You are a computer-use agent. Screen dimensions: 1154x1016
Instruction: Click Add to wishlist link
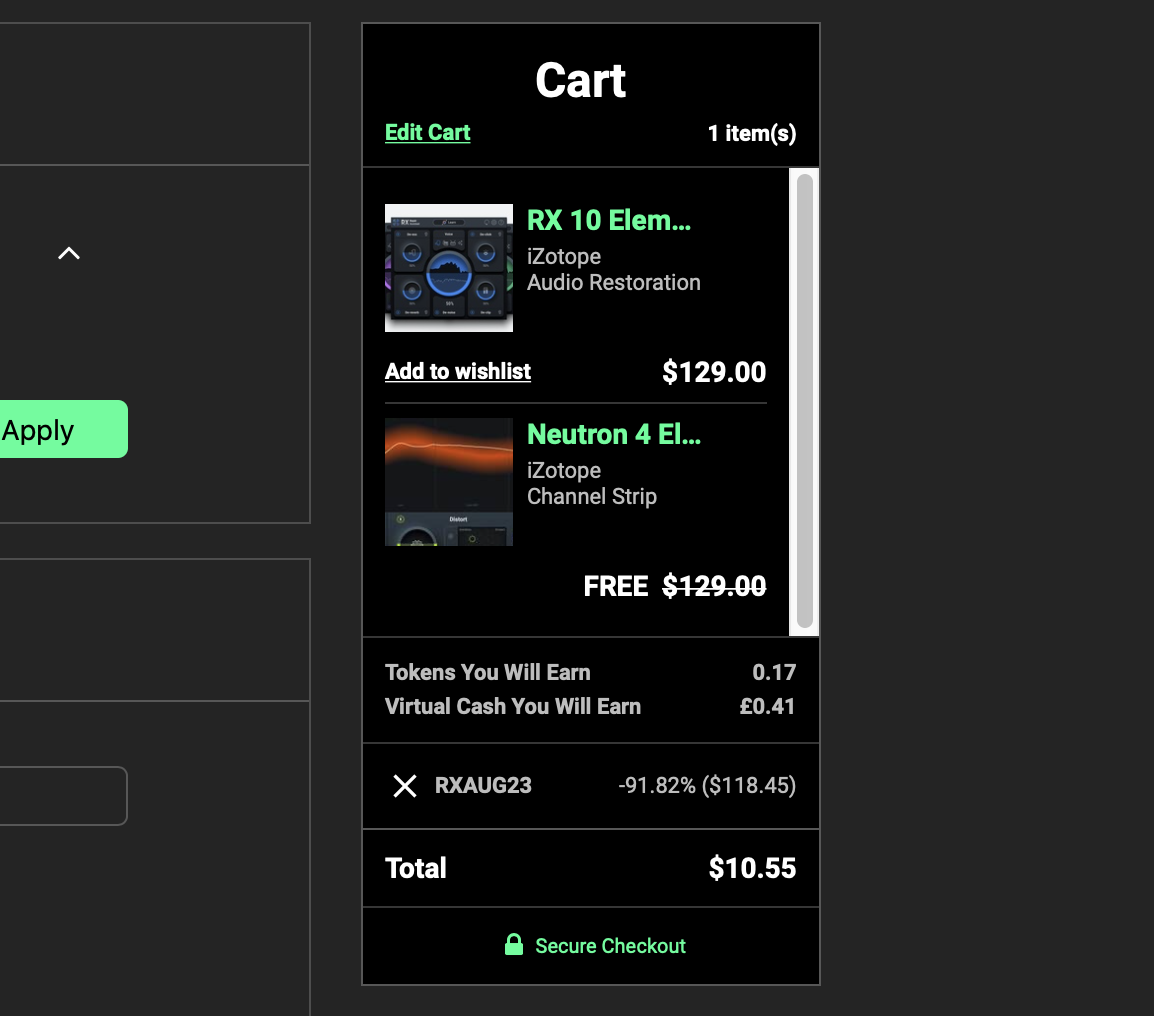point(458,371)
